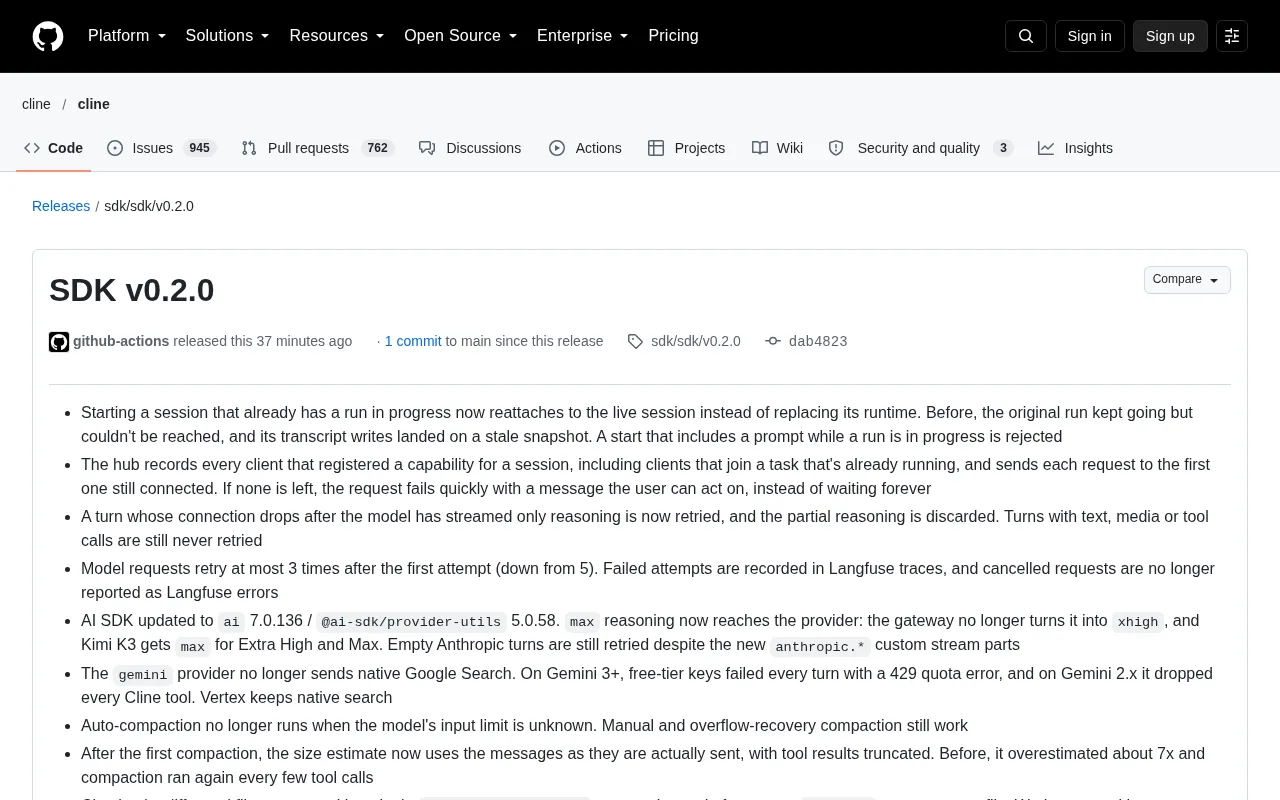The height and width of the screenshot is (800, 1280).
Task: Open the Security and quality tab
Action: tap(921, 148)
